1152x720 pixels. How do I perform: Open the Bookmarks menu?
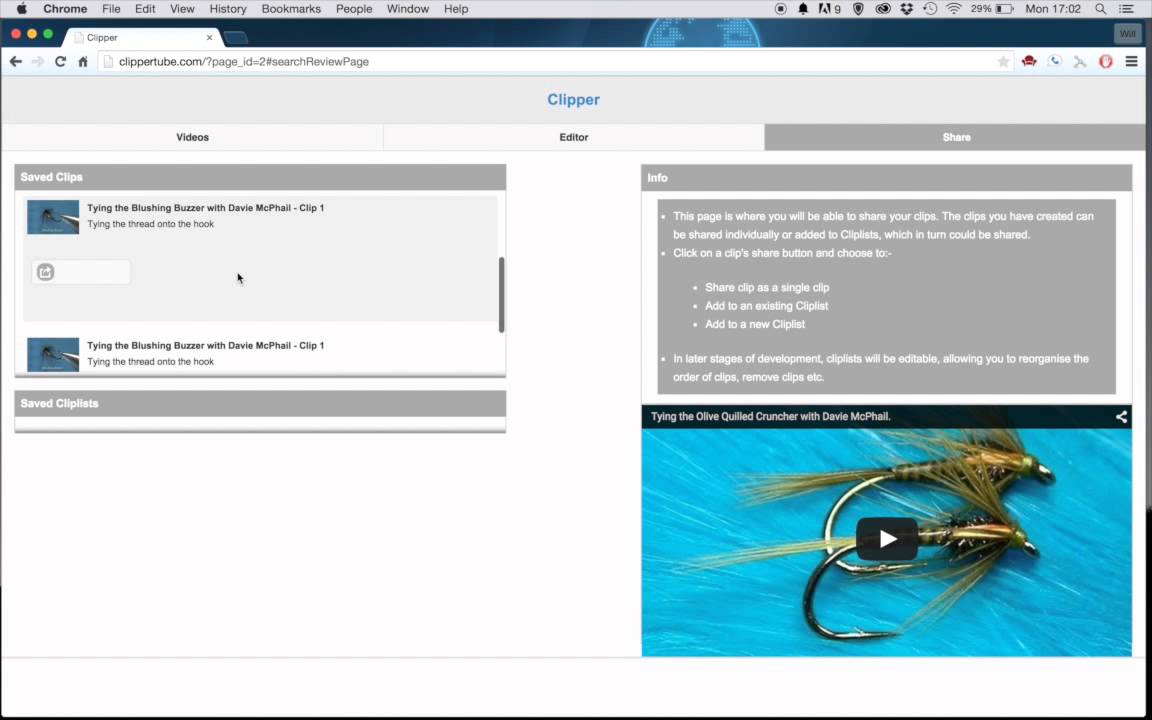click(291, 9)
